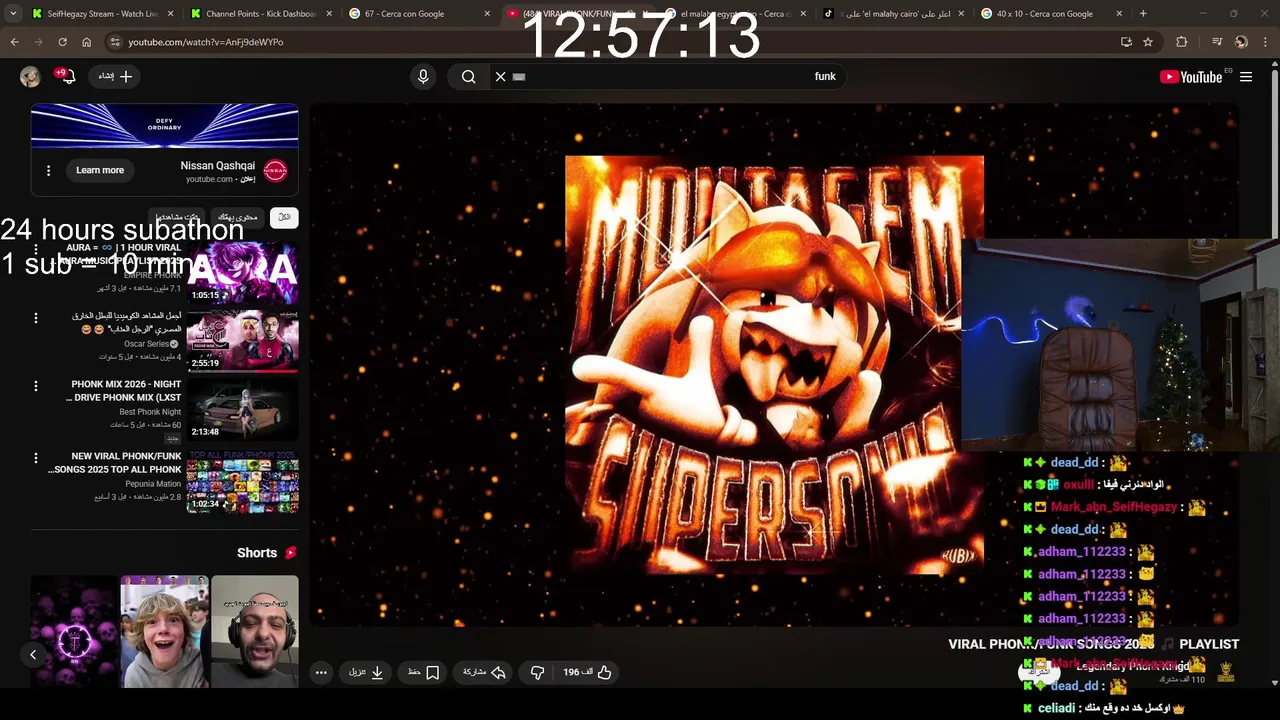Open the blonde kid Short
1280x720 pixels.
click(164, 631)
